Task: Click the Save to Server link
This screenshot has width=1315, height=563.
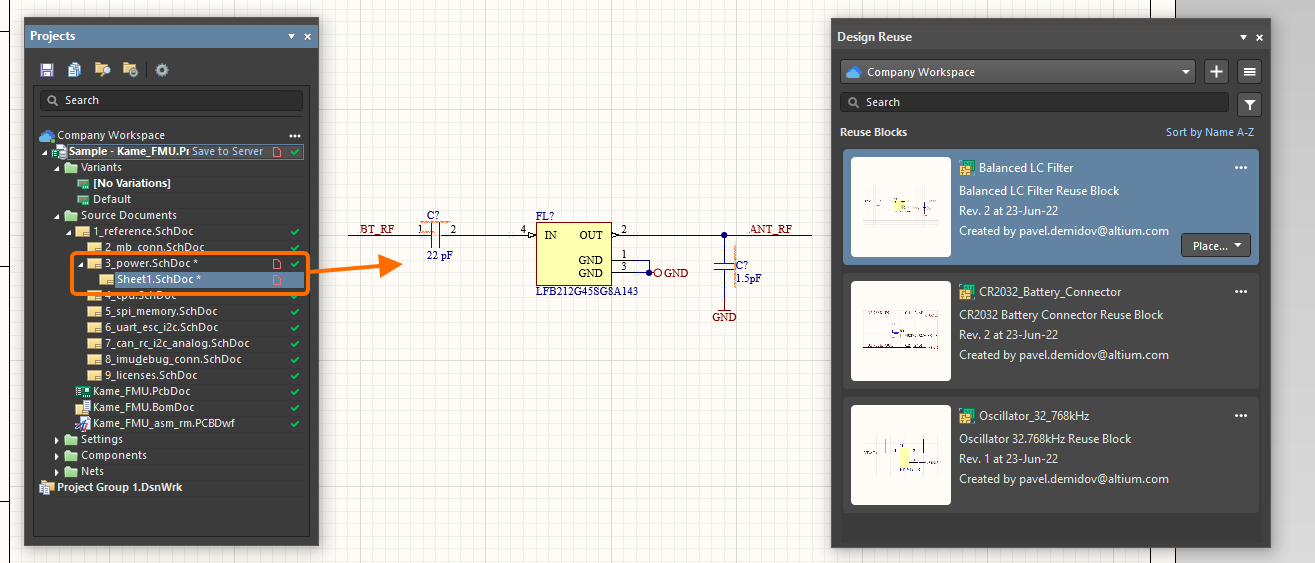Action: click(227, 151)
